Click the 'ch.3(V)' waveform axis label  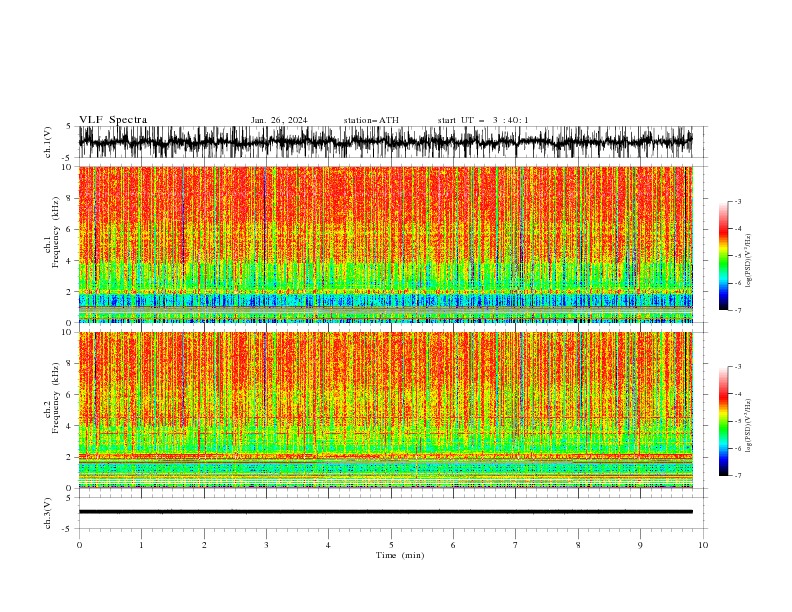(x=48, y=514)
